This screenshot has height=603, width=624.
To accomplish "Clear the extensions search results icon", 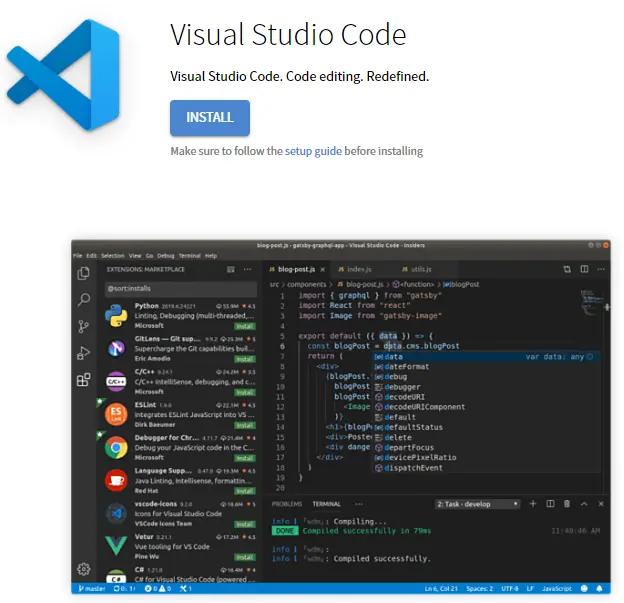I will tap(231, 269).
